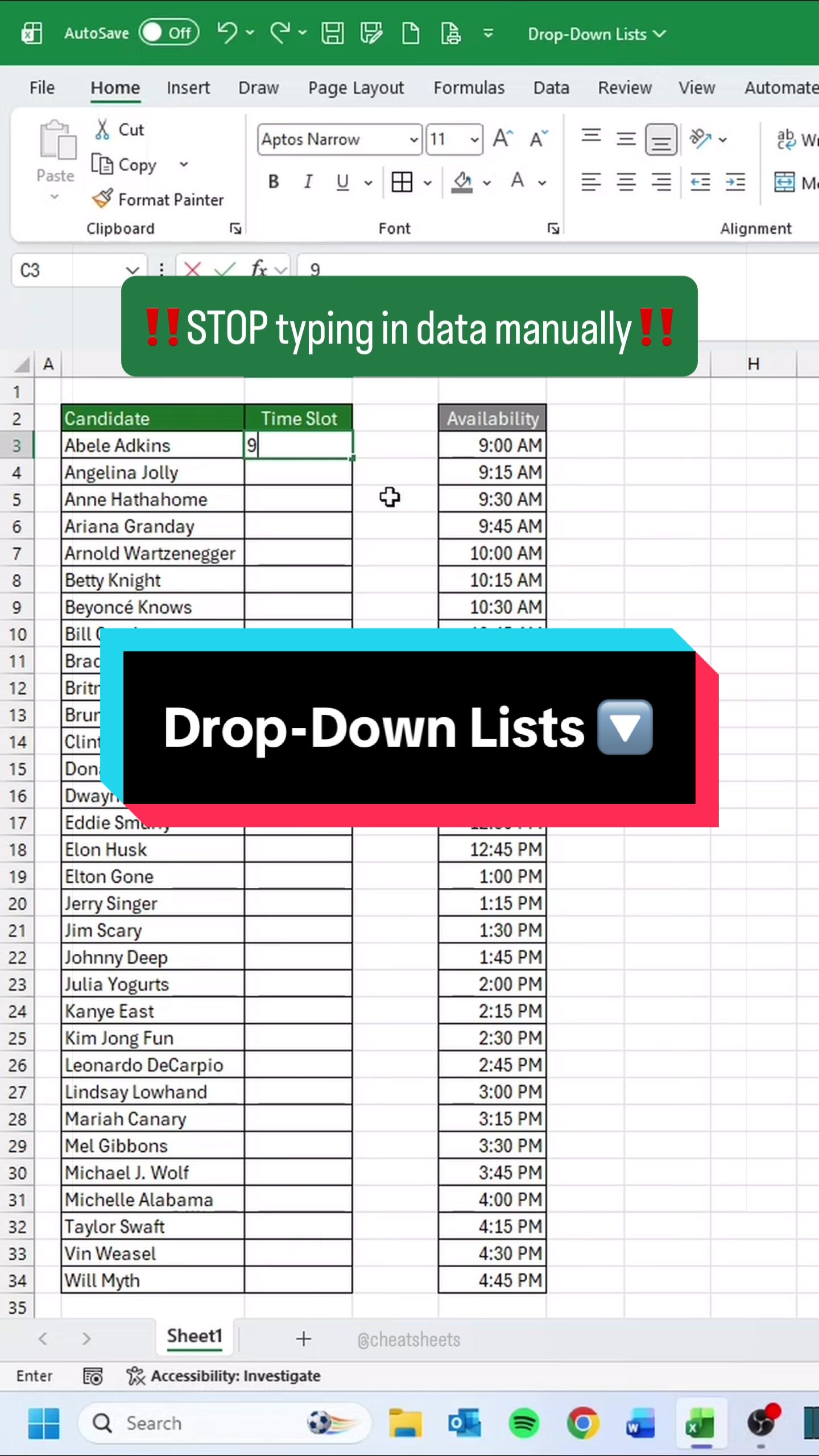Click the Decrease Font Size icon
This screenshot has width=819, height=1456.
pyautogui.click(x=538, y=138)
